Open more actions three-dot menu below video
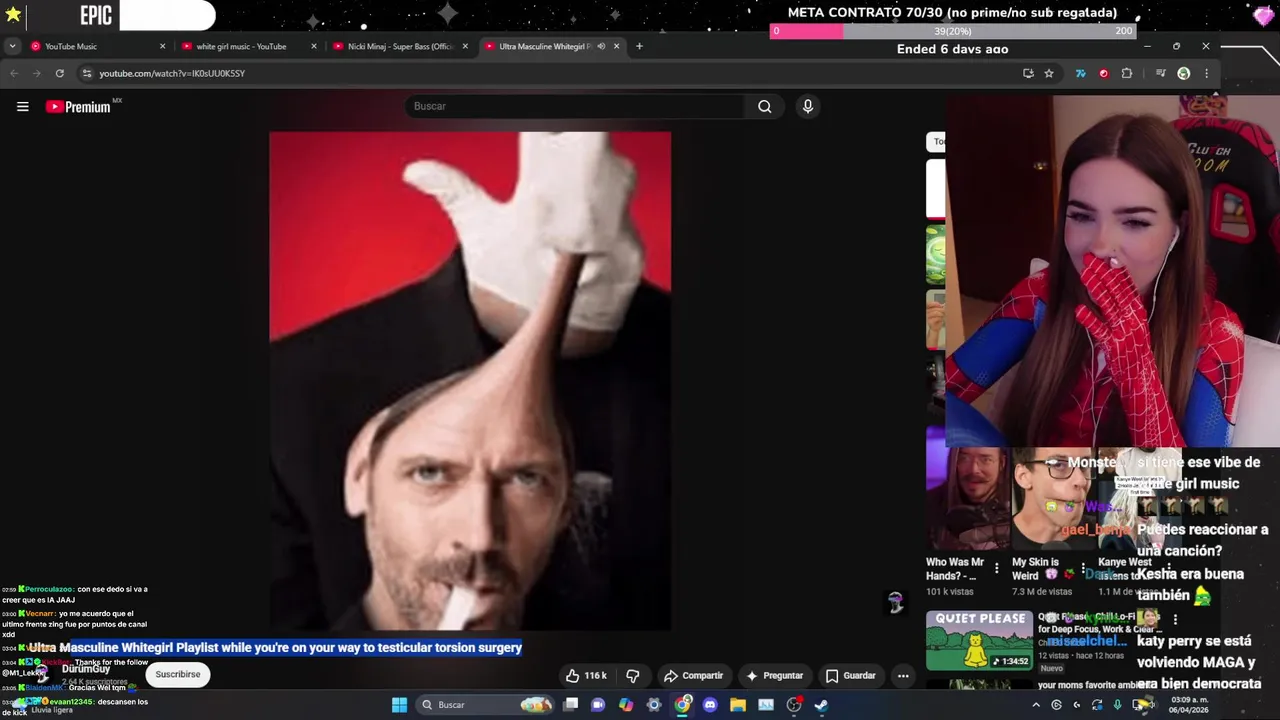The height and width of the screenshot is (720, 1280). (903, 676)
